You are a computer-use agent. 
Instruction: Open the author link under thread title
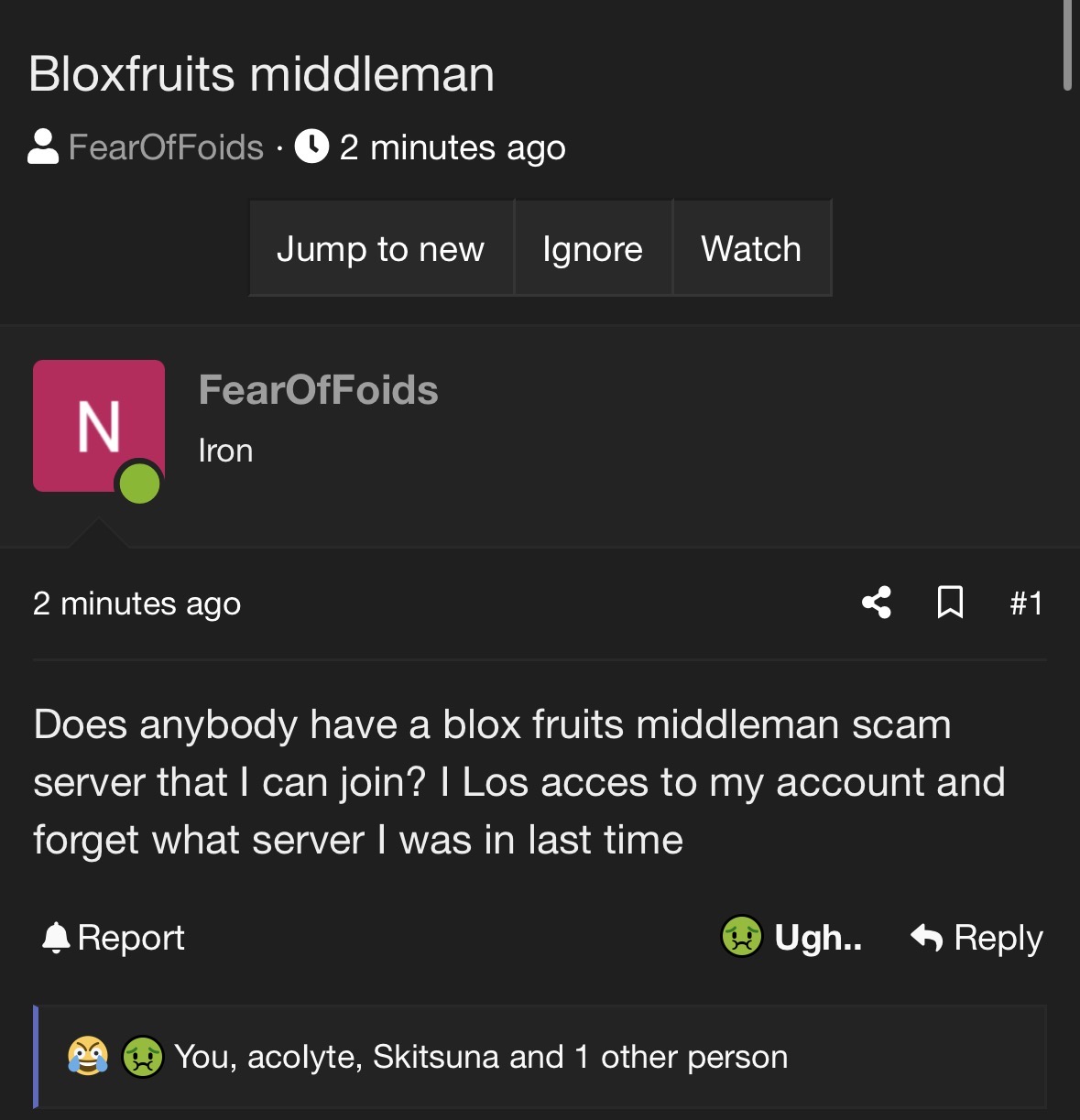tap(166, 147)
